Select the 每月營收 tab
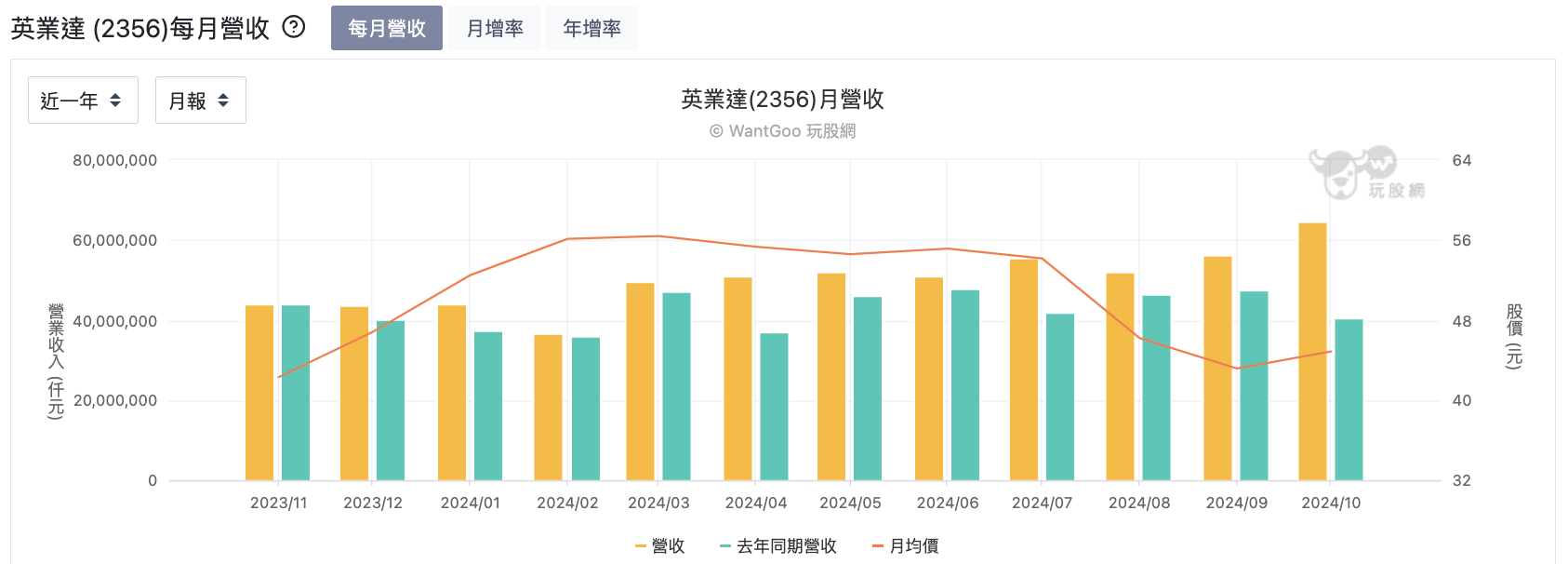 387,28
